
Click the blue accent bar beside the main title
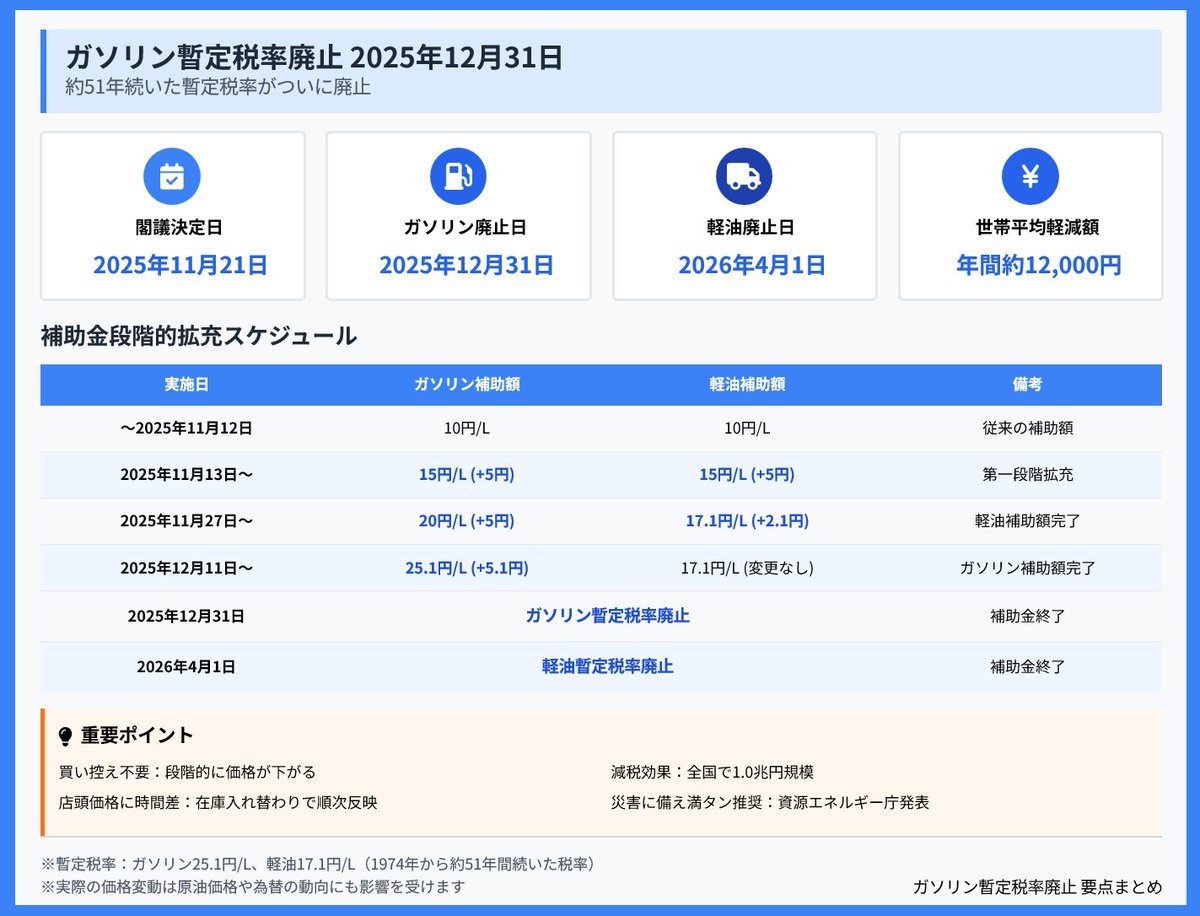[x=41, y=69]
